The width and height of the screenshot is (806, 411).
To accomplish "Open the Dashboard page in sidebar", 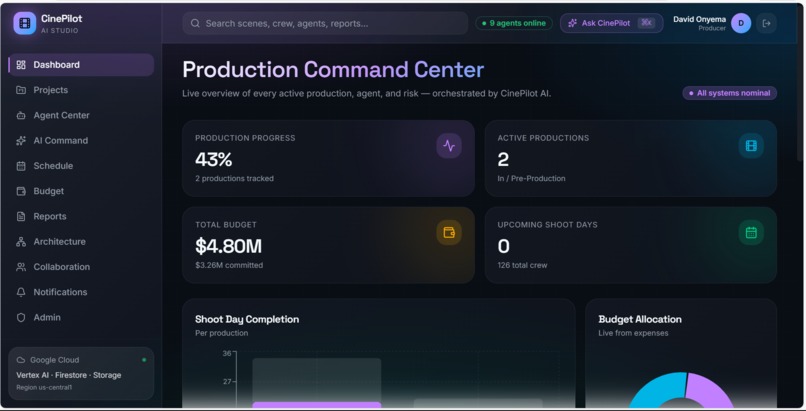I will pos(81,65).
